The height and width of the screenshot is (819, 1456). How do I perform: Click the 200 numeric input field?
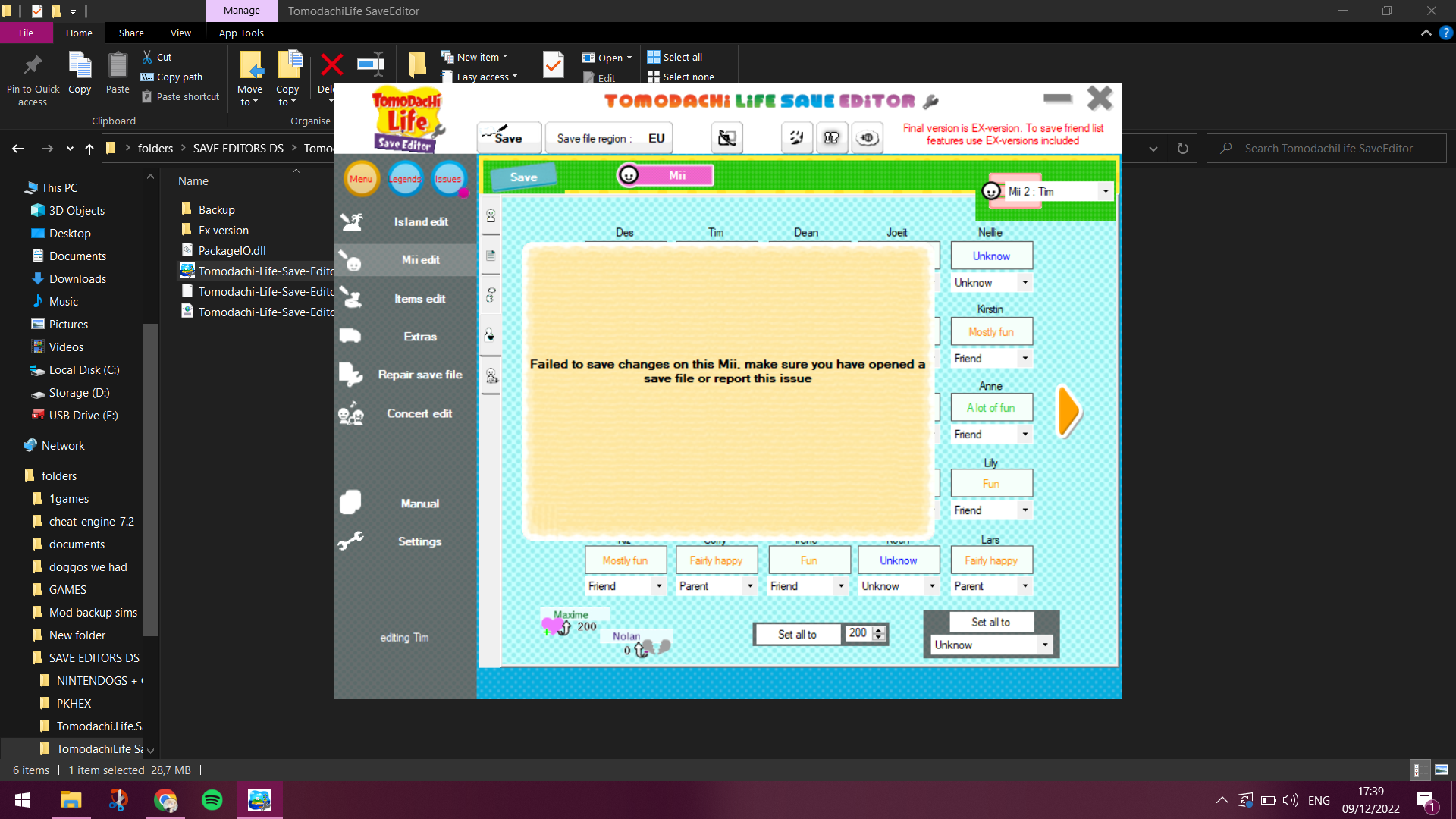pyautogui.click(x=858, y=633)
